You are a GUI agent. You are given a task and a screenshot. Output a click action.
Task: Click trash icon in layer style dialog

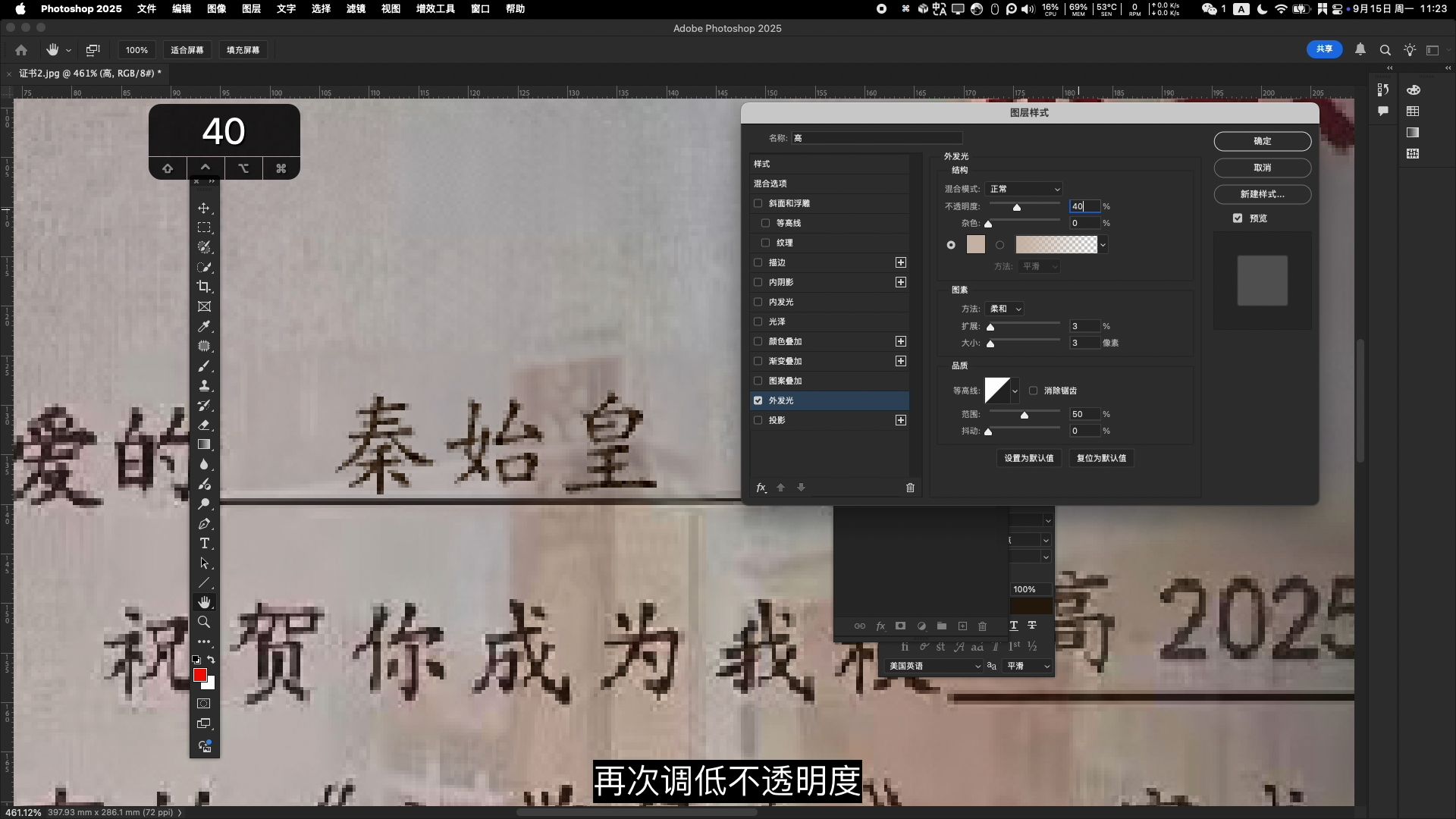point(910,488)
